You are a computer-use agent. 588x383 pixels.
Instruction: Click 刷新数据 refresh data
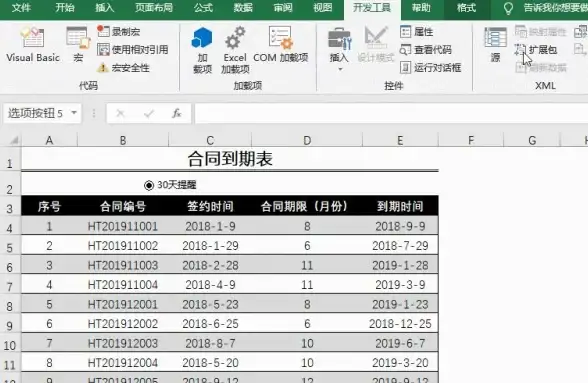pos(540,68)
